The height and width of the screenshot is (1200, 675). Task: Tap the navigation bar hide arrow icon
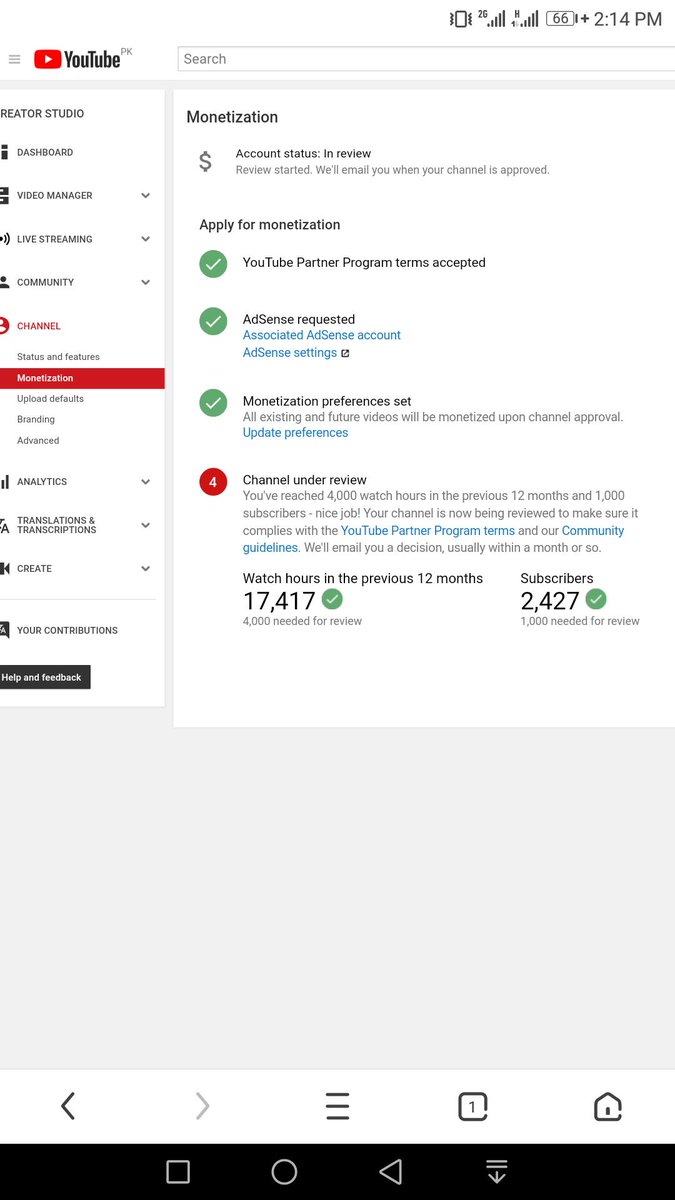(x=497, y=1172)
